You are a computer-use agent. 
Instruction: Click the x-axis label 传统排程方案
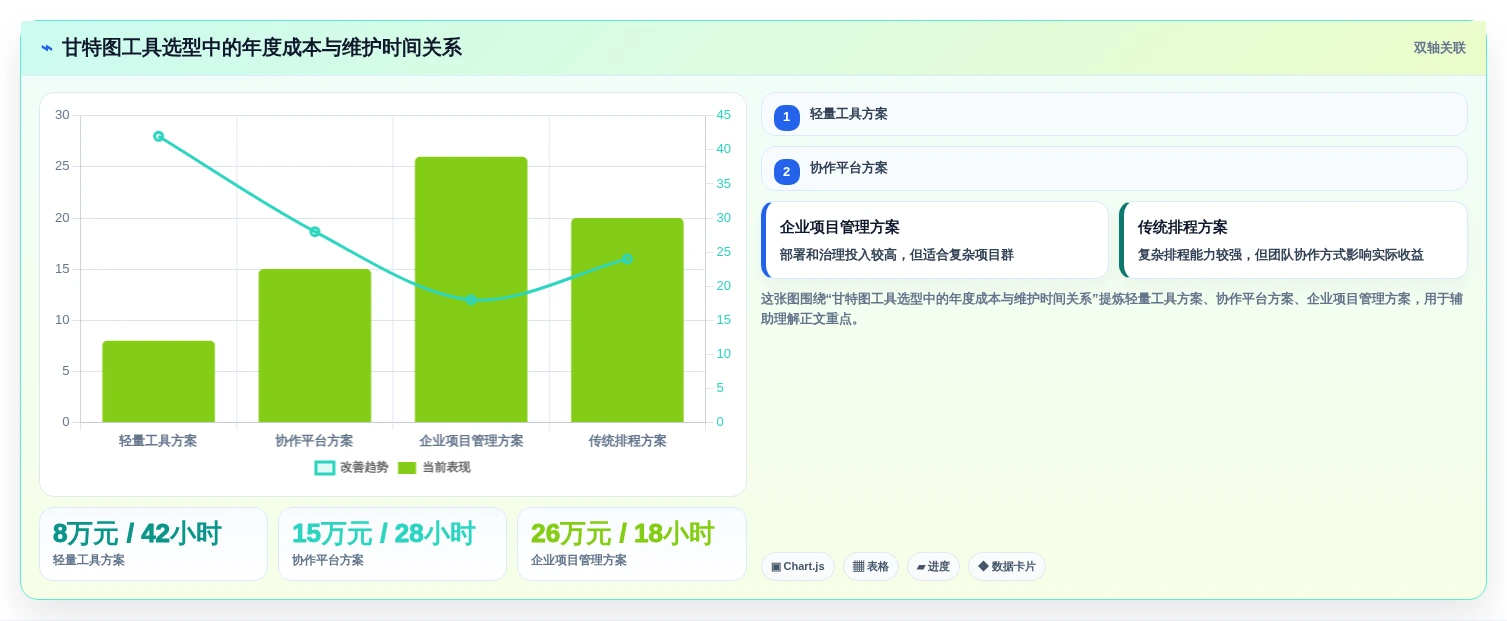point(627,440)
